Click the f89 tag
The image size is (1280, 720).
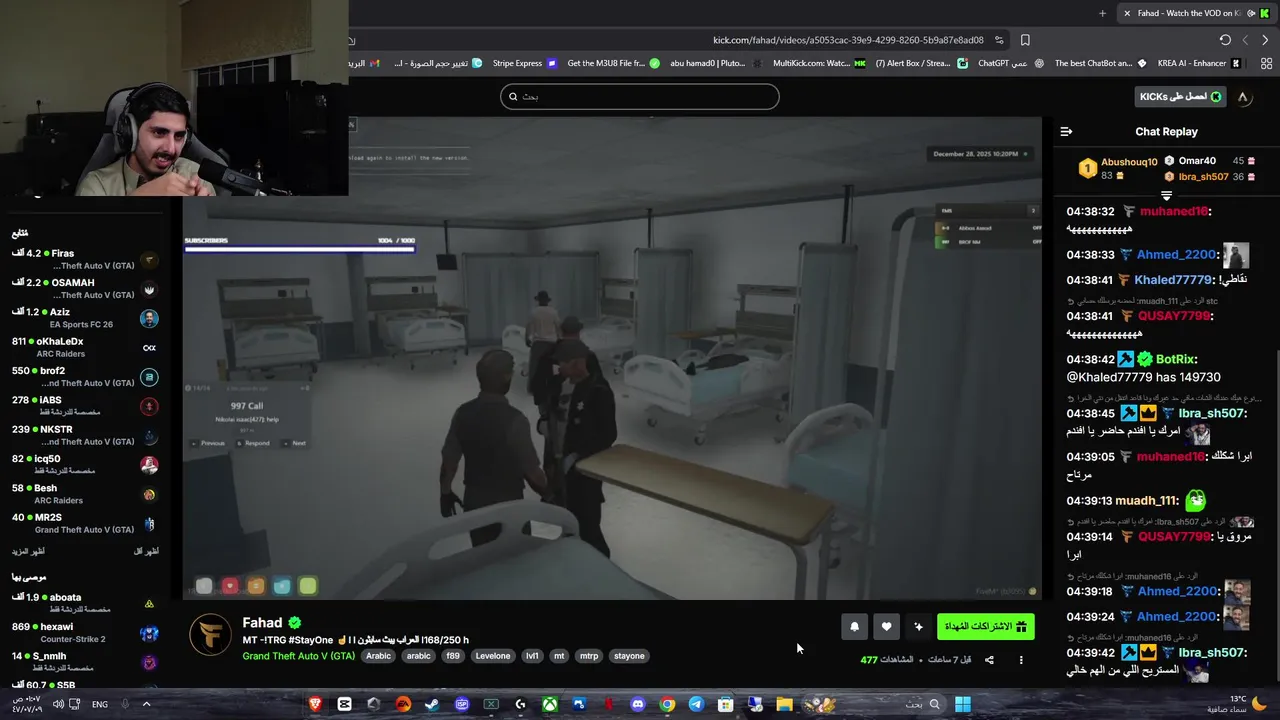453,656
